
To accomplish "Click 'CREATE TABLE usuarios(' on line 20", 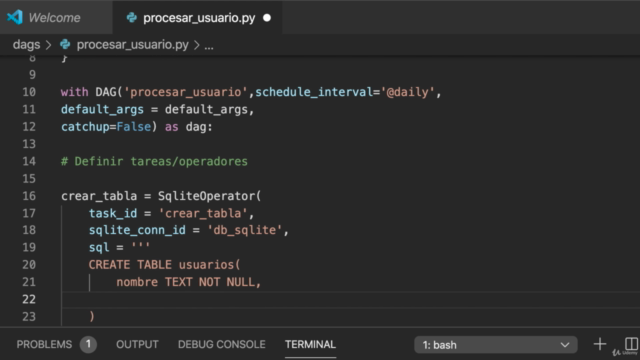I will [x=164, y=265].
